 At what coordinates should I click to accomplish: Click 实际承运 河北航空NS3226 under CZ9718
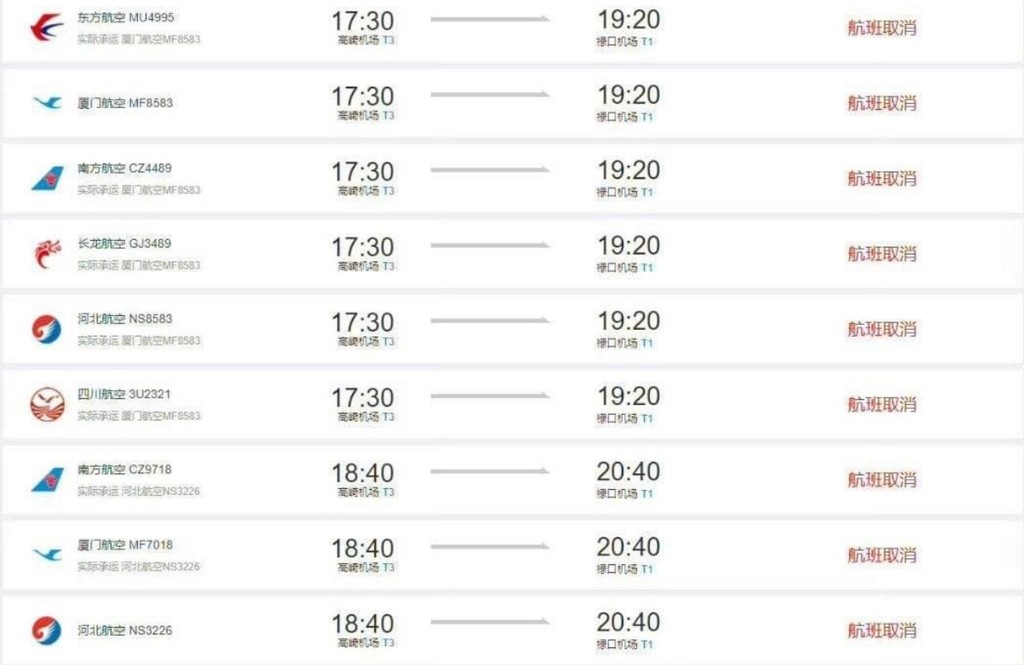(139, 491)
